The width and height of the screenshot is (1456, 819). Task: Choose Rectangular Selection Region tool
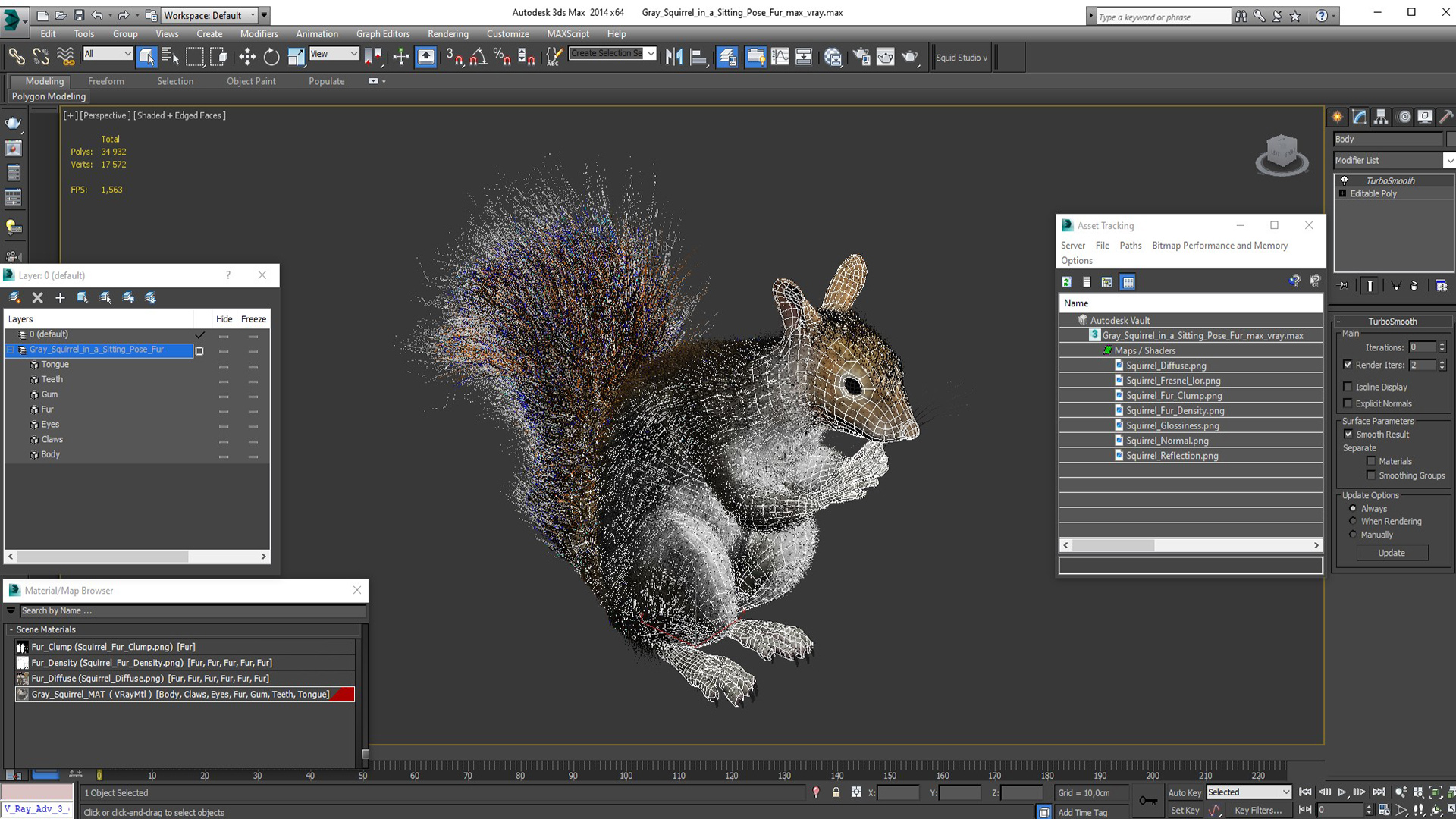[x=195, y=57]
